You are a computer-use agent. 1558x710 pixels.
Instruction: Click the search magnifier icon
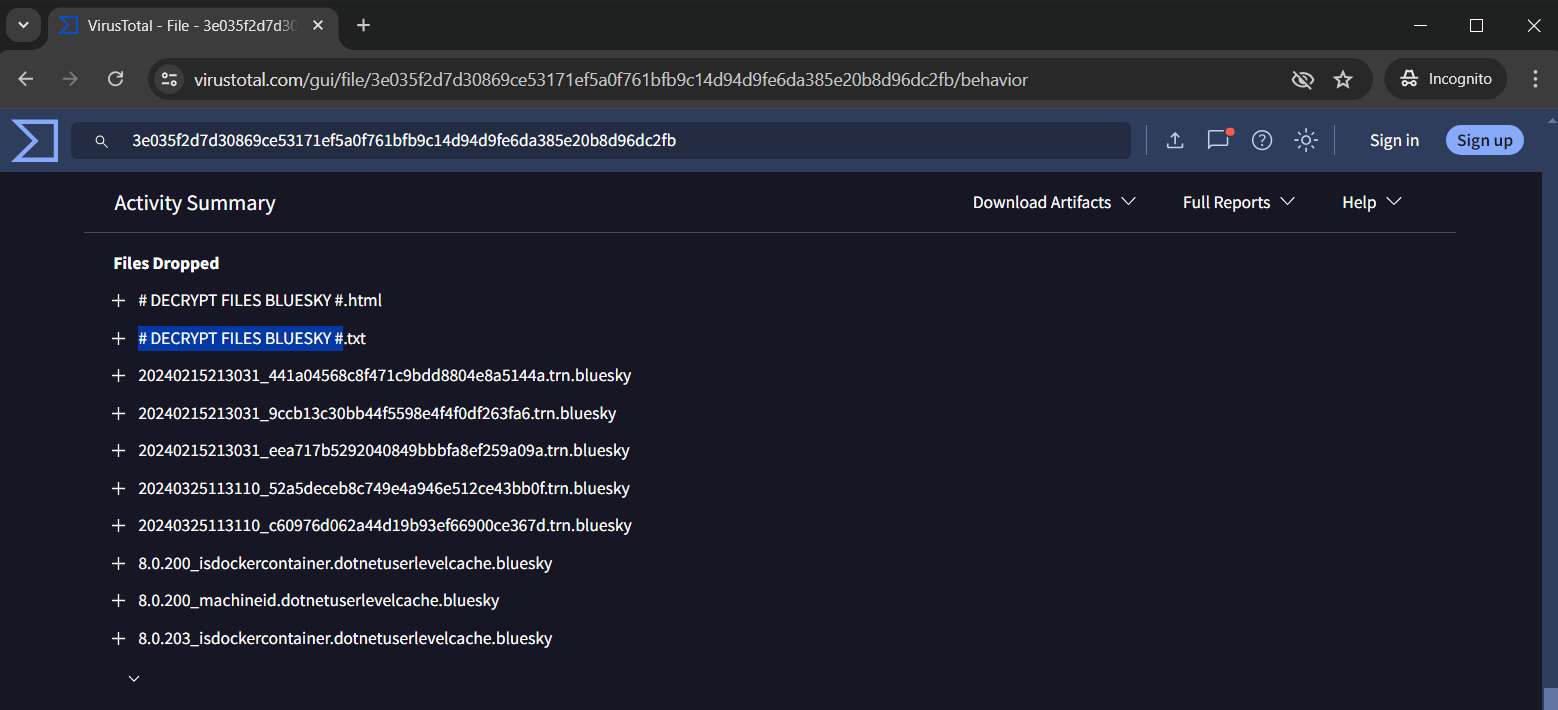pos(101,142)
